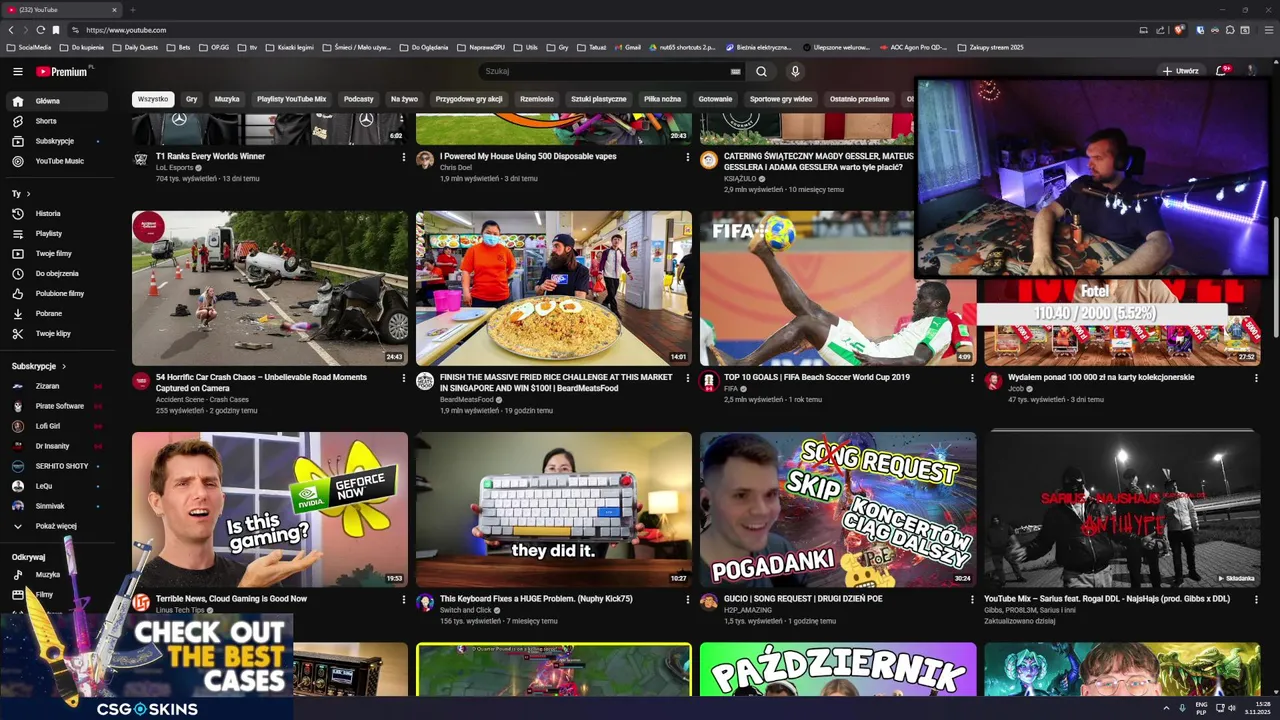The image size is (1280, 720).
Task: Click the BeardMeatsFood channel avatar
Action: pos(425,381)
